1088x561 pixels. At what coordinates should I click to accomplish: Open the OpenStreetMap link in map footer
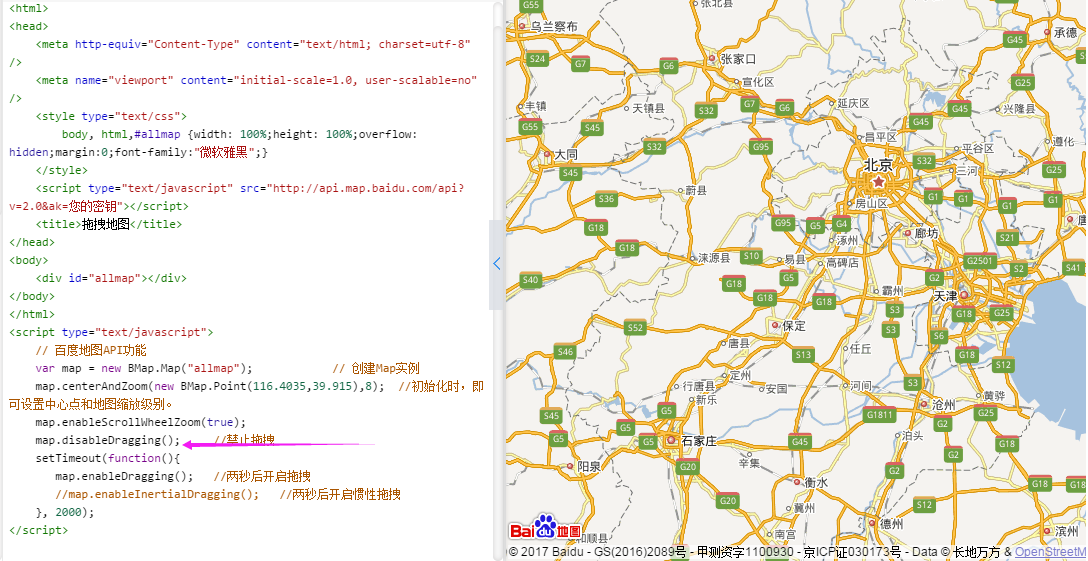(1050, 552)
